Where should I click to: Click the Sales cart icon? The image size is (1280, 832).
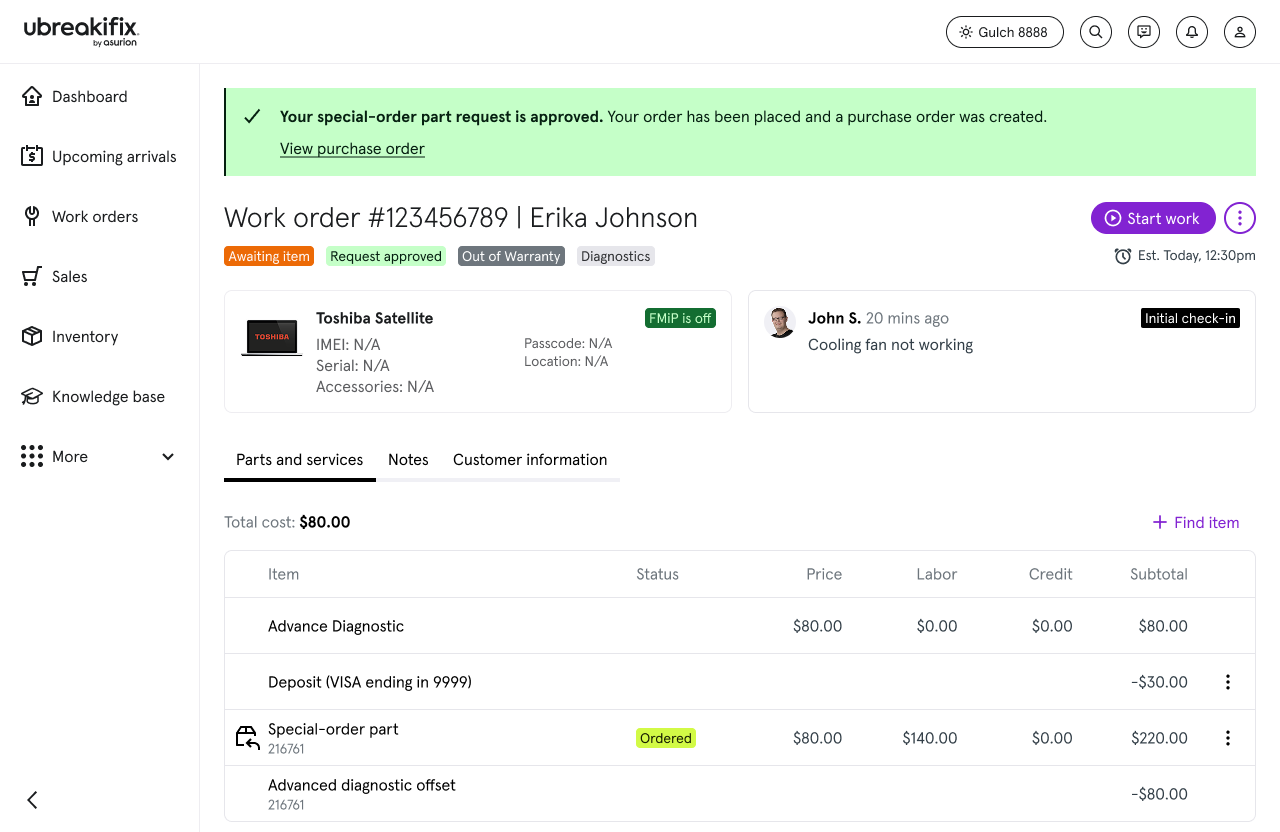(x=32, y=276)
